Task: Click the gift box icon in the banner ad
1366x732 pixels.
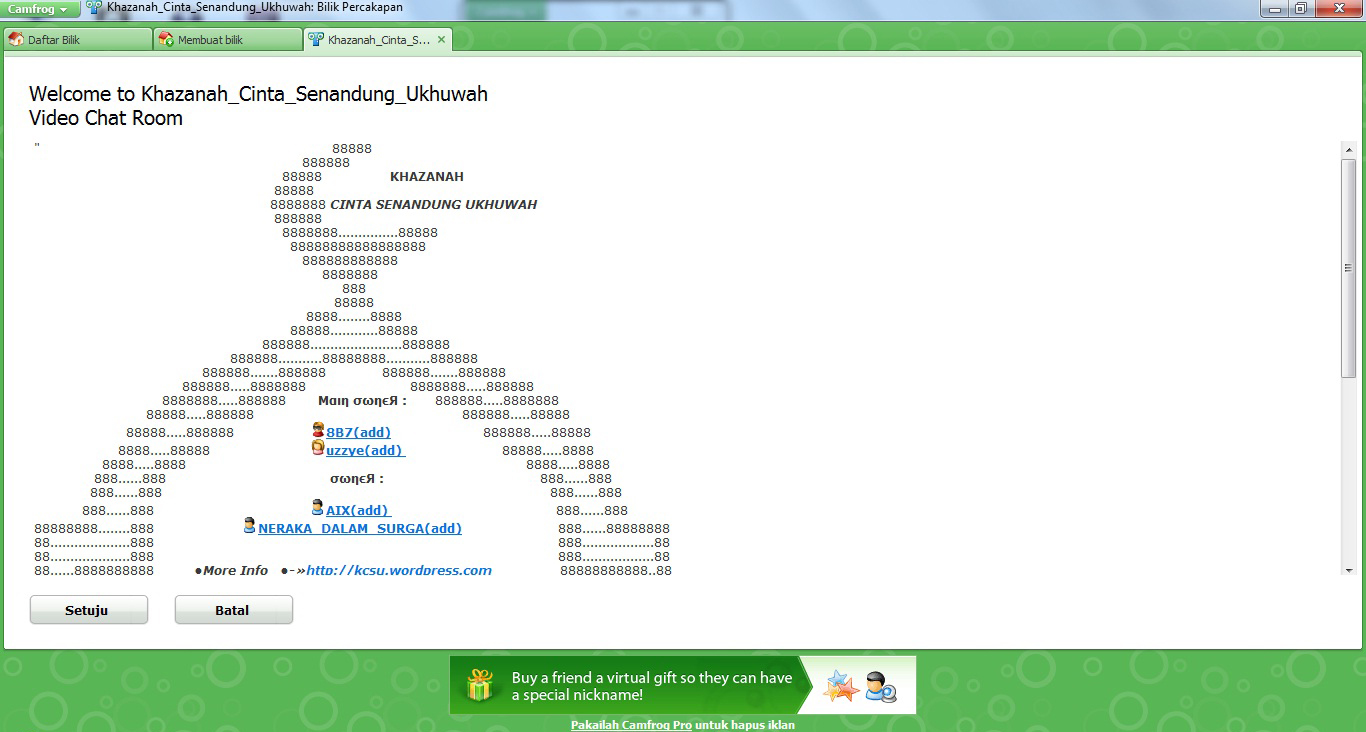Action: tap(478, 684)
